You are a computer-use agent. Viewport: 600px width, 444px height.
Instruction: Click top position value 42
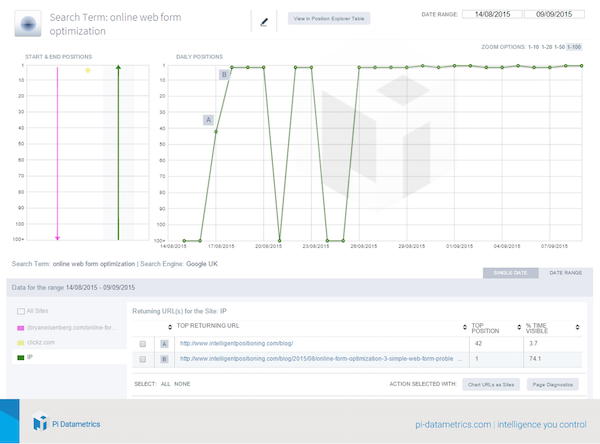click(478, 343)
